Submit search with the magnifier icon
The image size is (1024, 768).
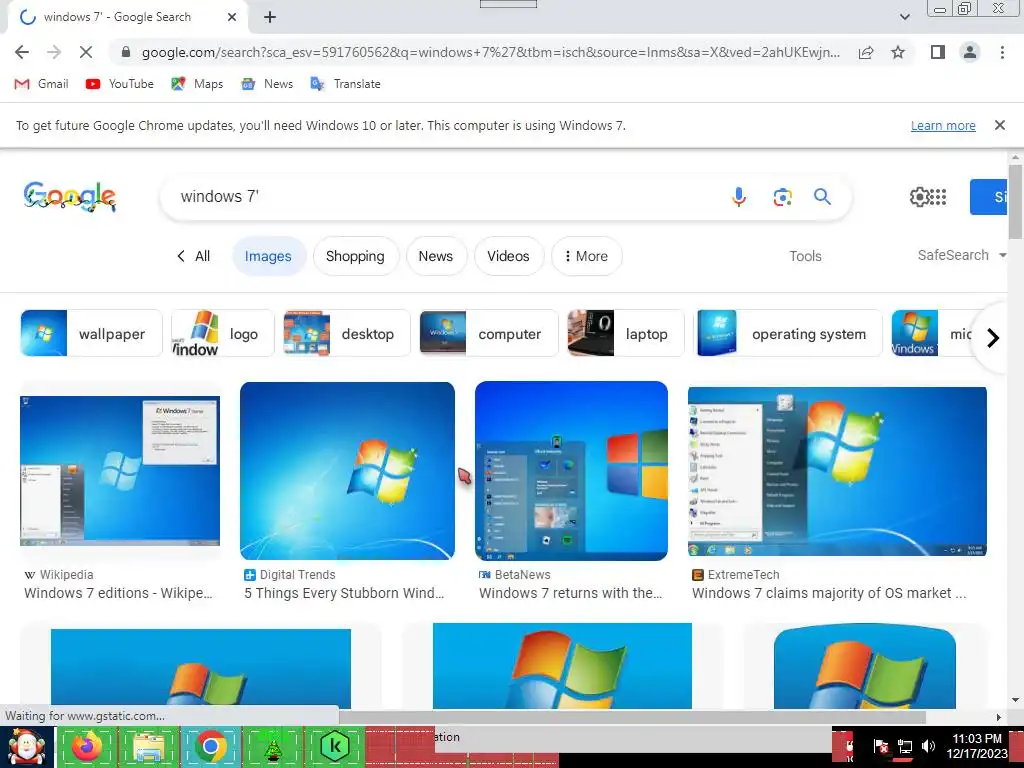point(822,197)
